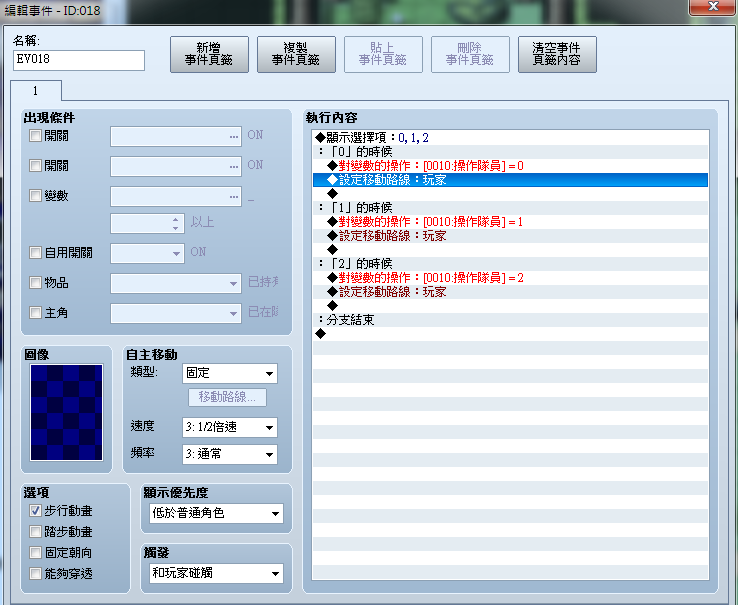Open the 主角 actor dropdown
The image size is (738, 605).
coord(176,313)
